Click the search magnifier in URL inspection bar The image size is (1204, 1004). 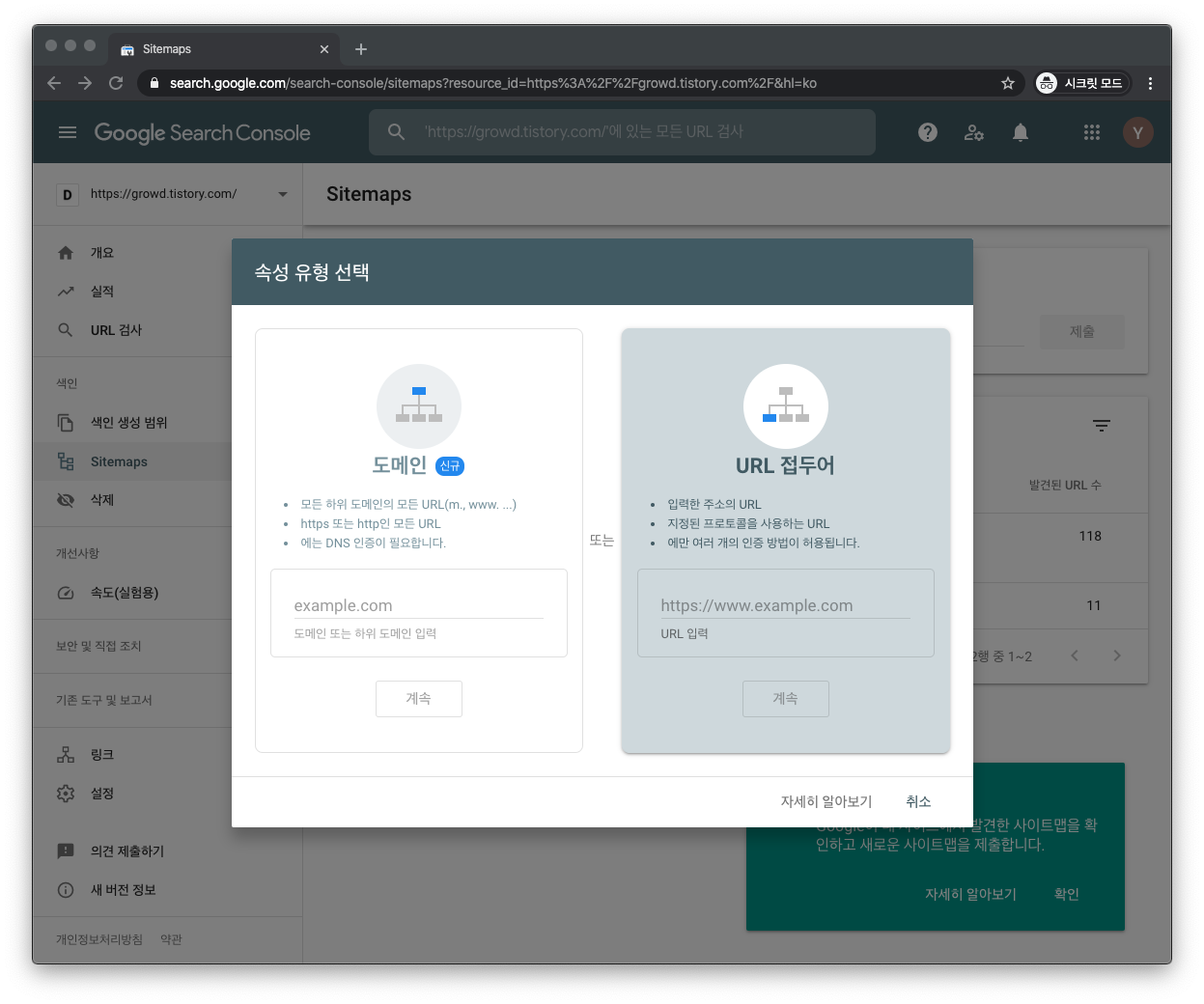click(x=396, y=131)
